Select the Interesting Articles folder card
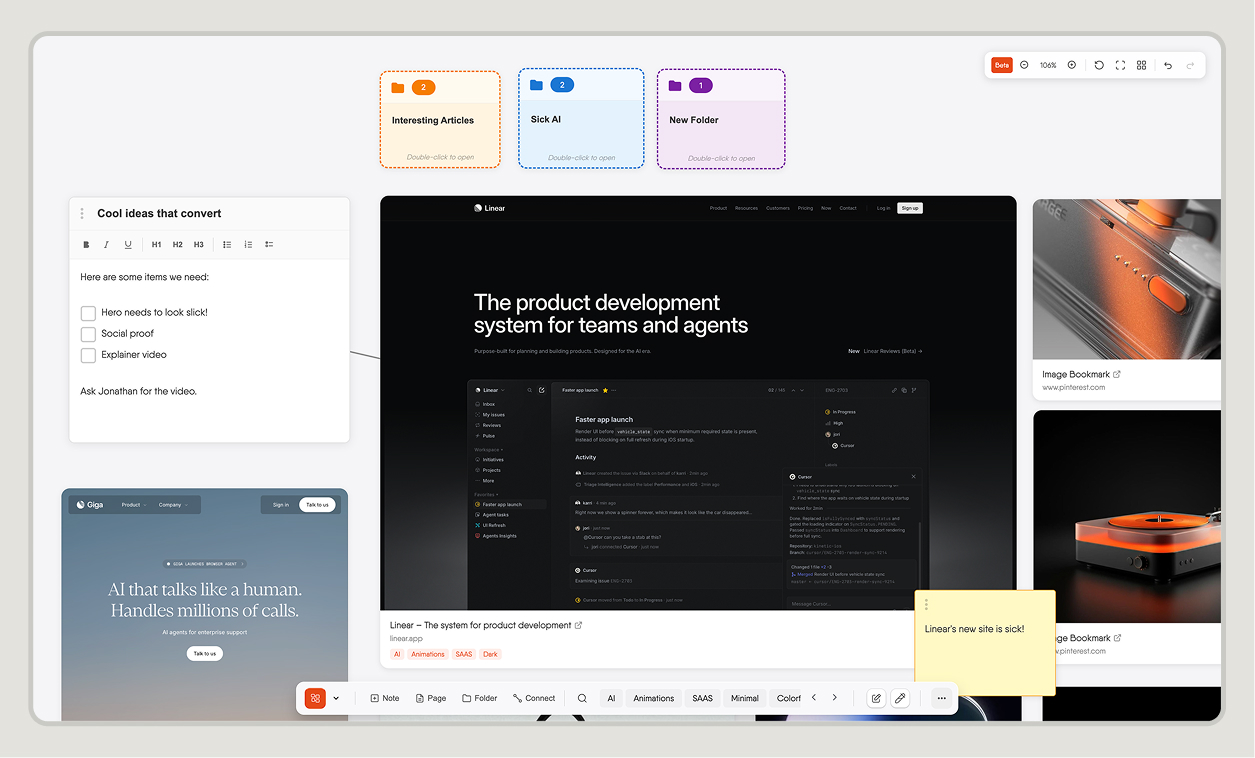This screenshot has height=758, width=1255. tap(440, 119)
